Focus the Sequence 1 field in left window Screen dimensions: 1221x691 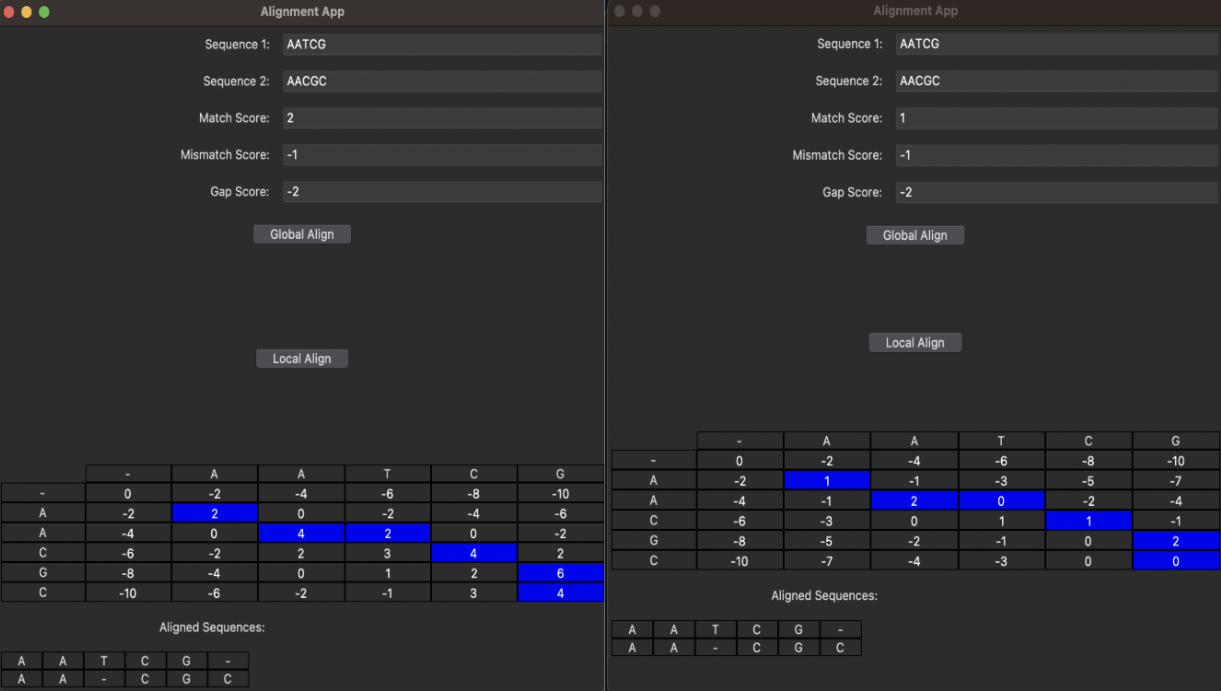(441, 44)
